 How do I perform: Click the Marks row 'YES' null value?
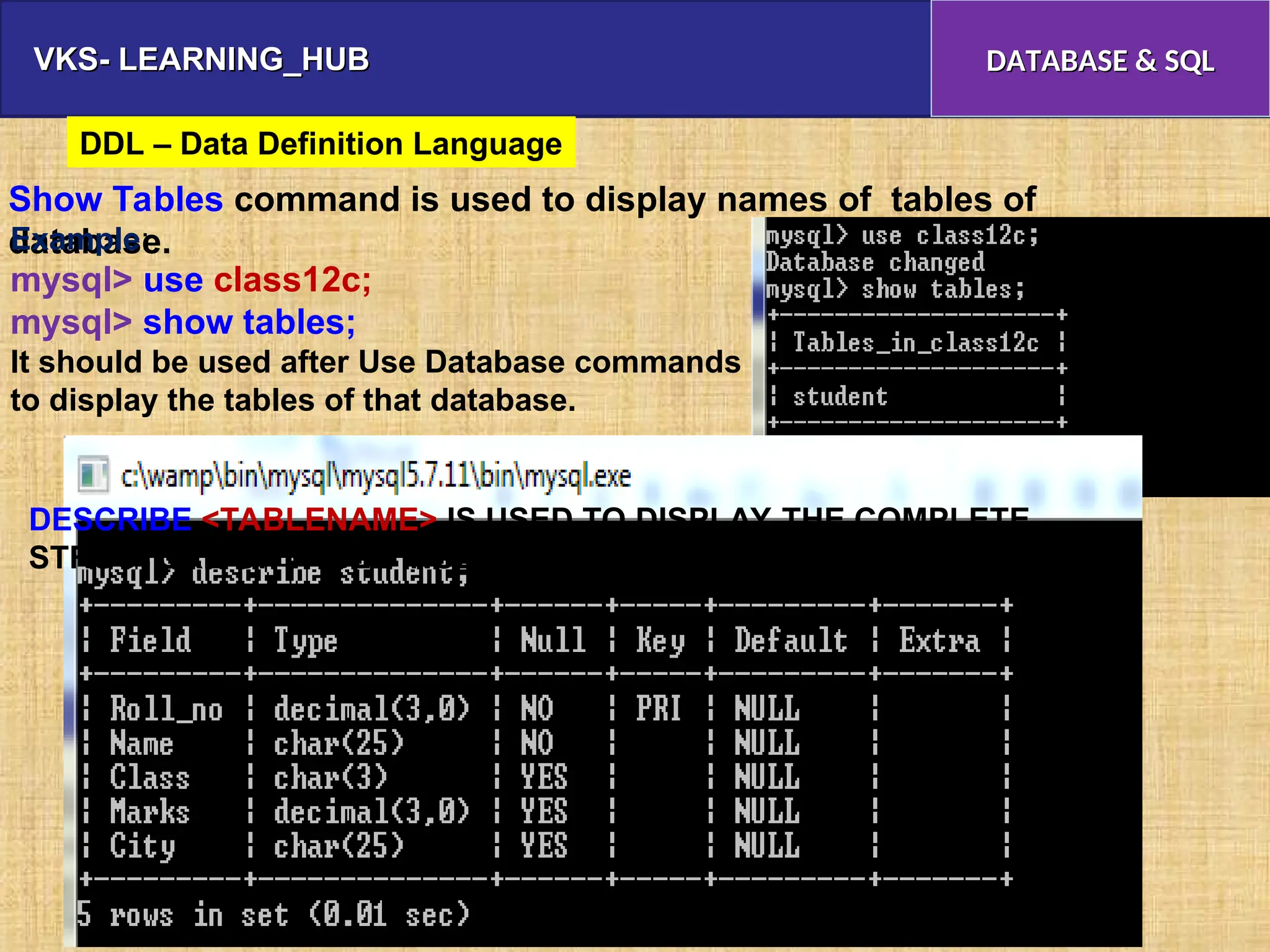[x=544, y=811]
